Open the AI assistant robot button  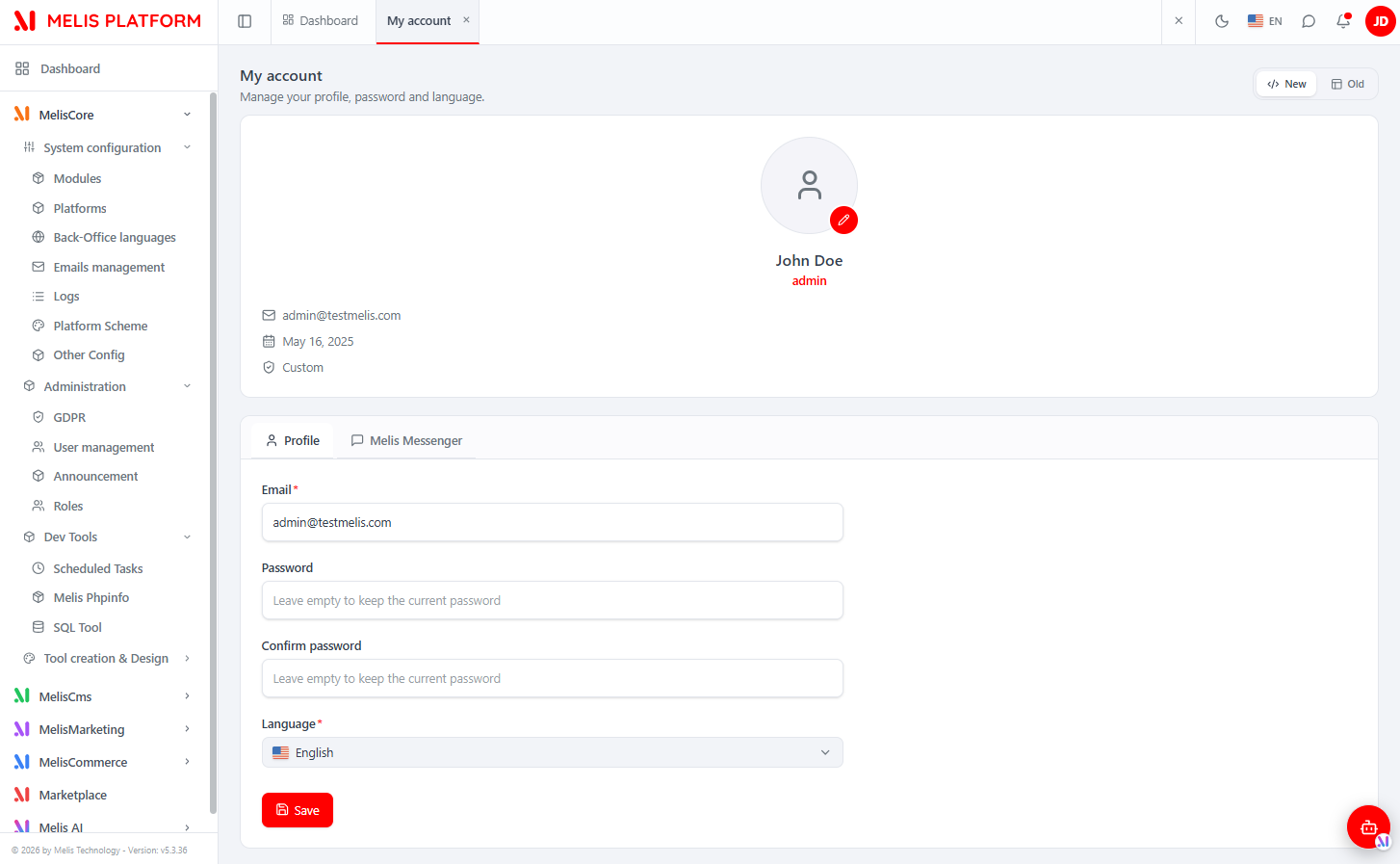point(1368,827)
